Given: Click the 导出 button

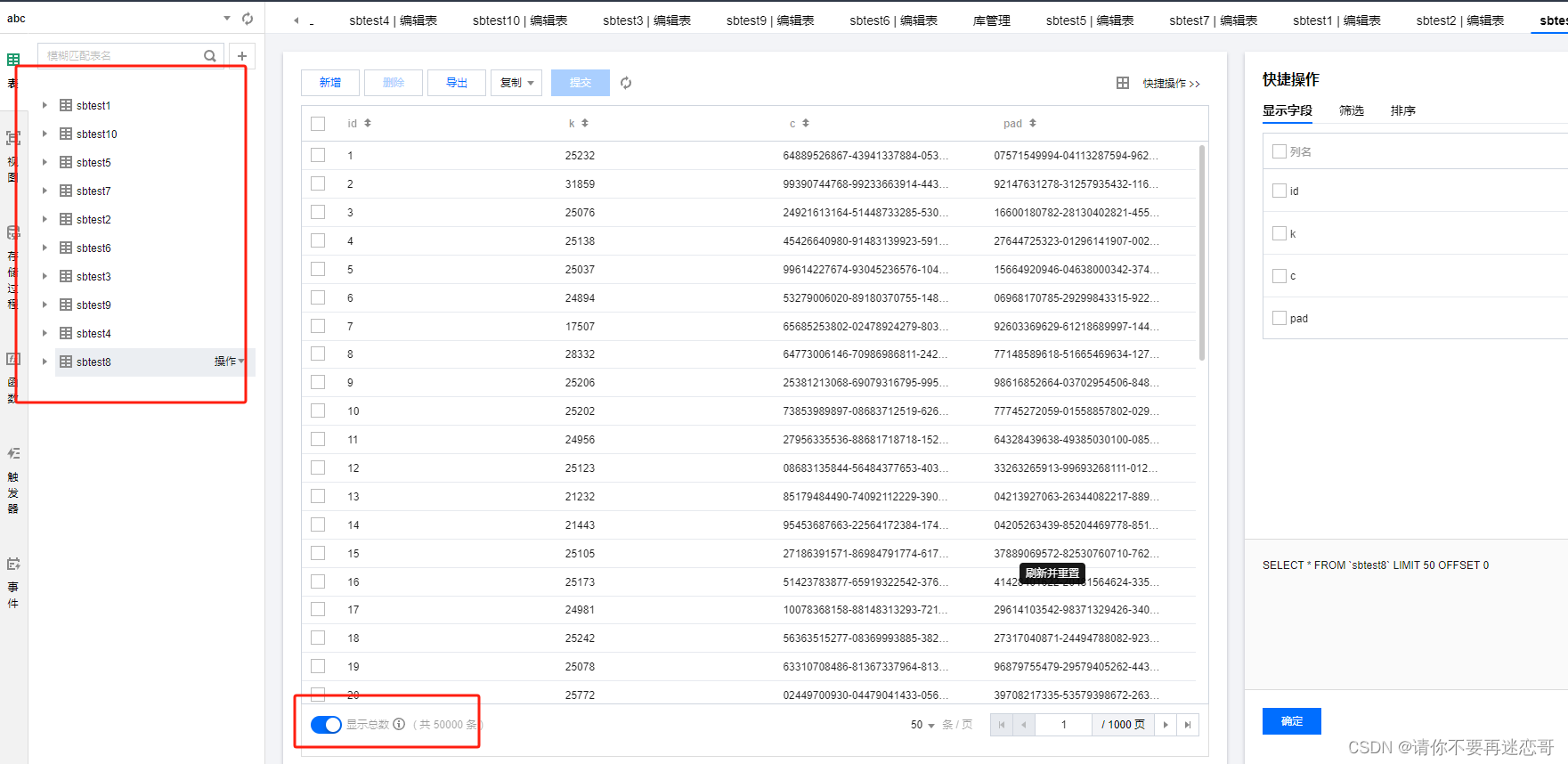Looking at the screenshot, I should [x=457, y=83].
